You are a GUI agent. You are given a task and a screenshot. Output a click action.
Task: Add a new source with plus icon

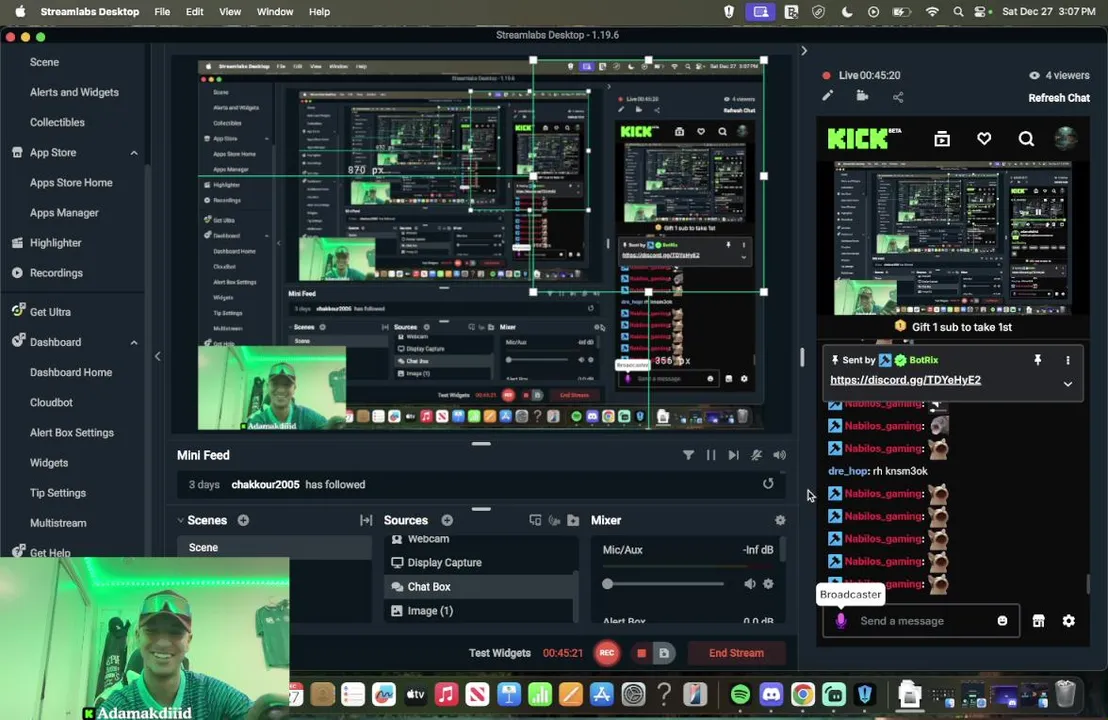pyautogui.click(x=447, y=520)
